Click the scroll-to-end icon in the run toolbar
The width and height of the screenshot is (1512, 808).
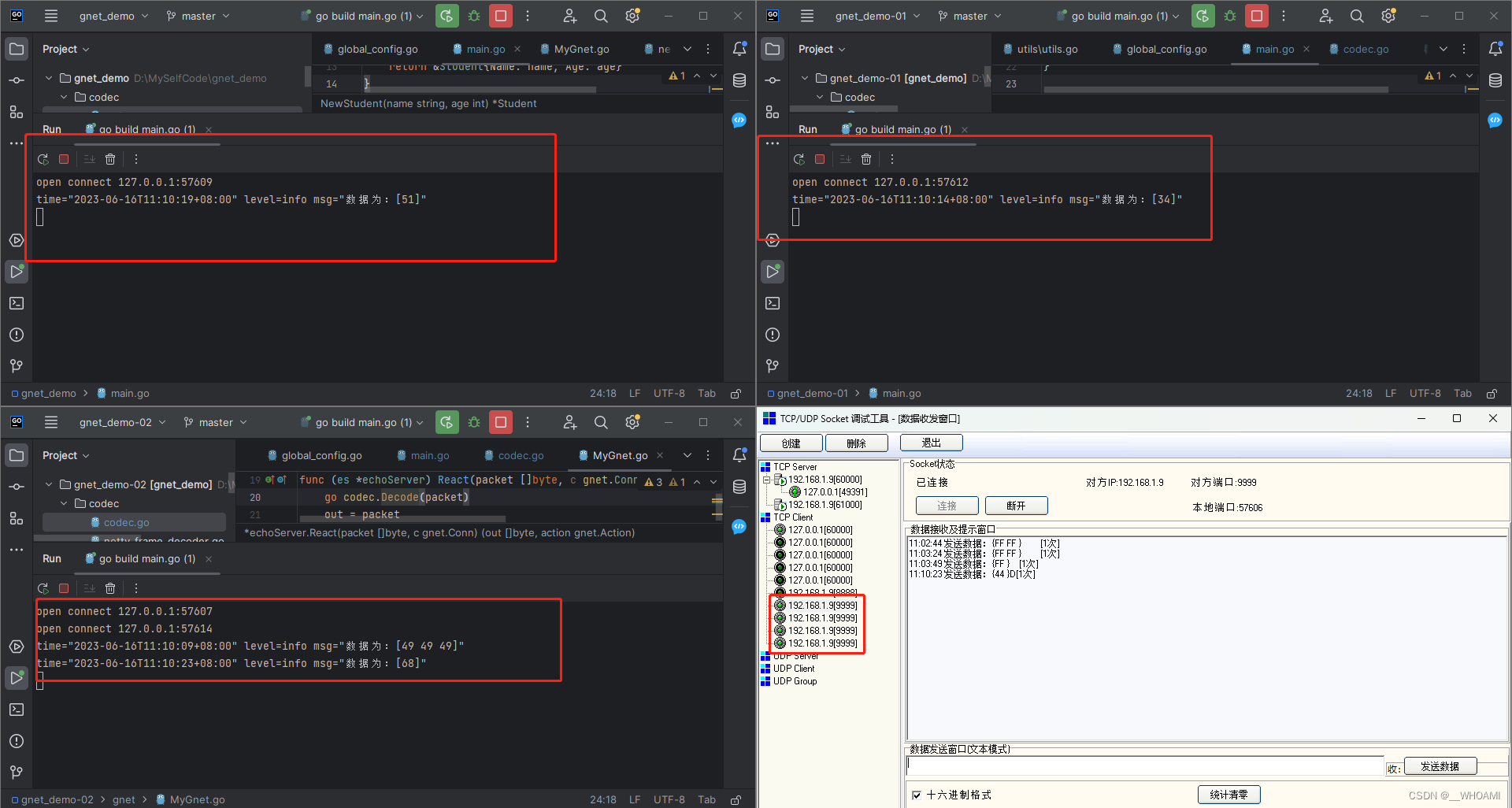coord(89,158)
